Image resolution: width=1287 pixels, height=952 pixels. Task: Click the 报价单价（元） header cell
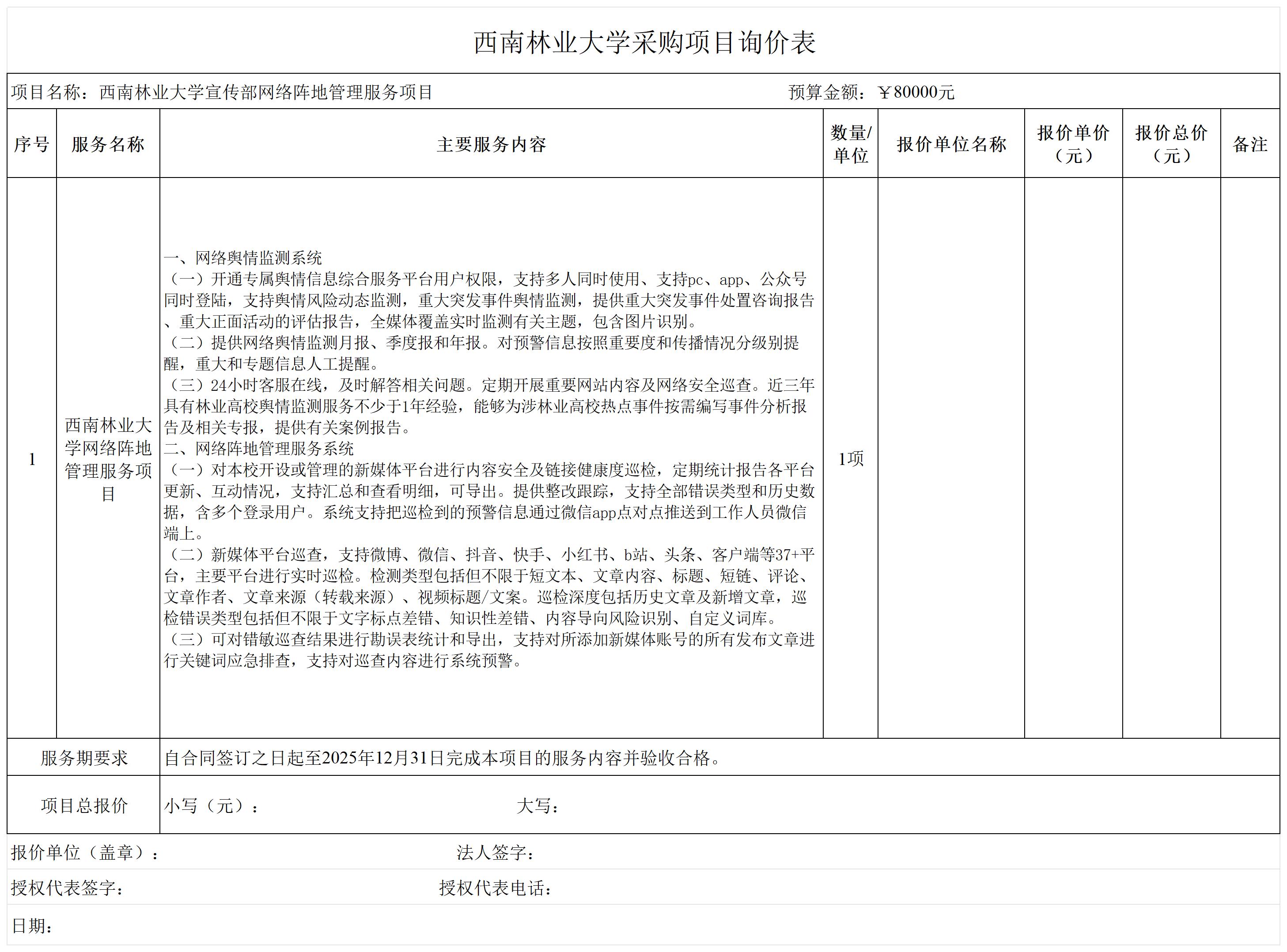pyautogui.click(x=1073, y=144)
